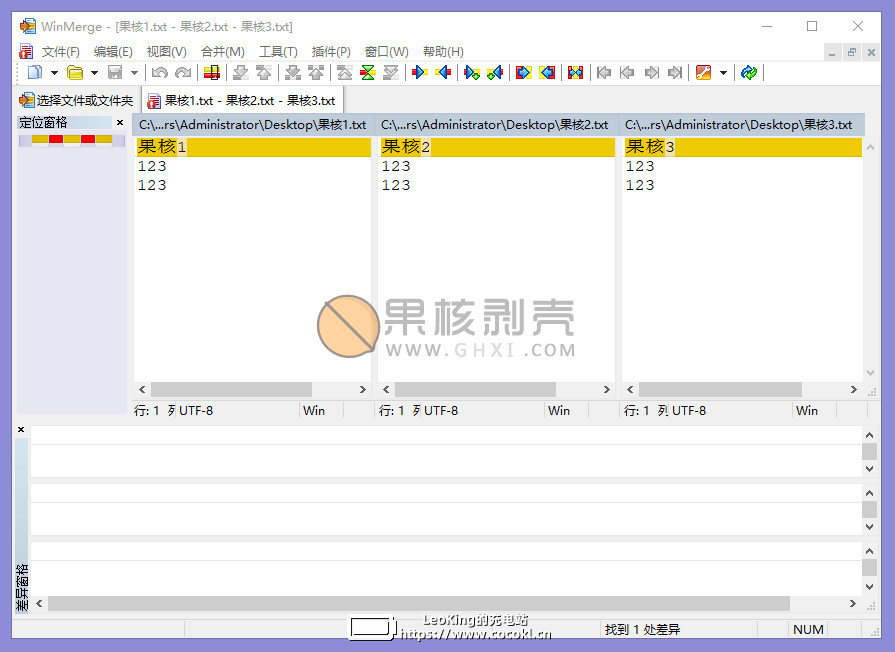Click the 找到 1 处差异 status bar text

tap(642, 630)
